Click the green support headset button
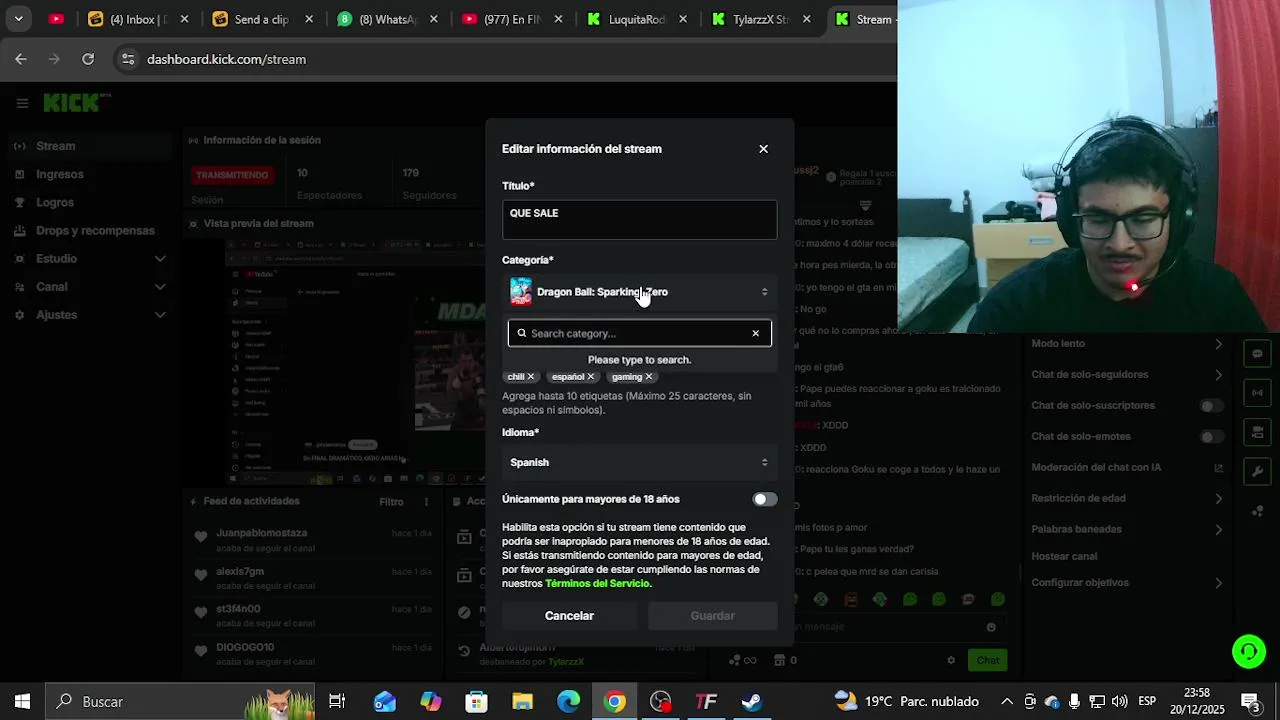Viewport: 1280px width, 720px height. (x=1248, y=652)
